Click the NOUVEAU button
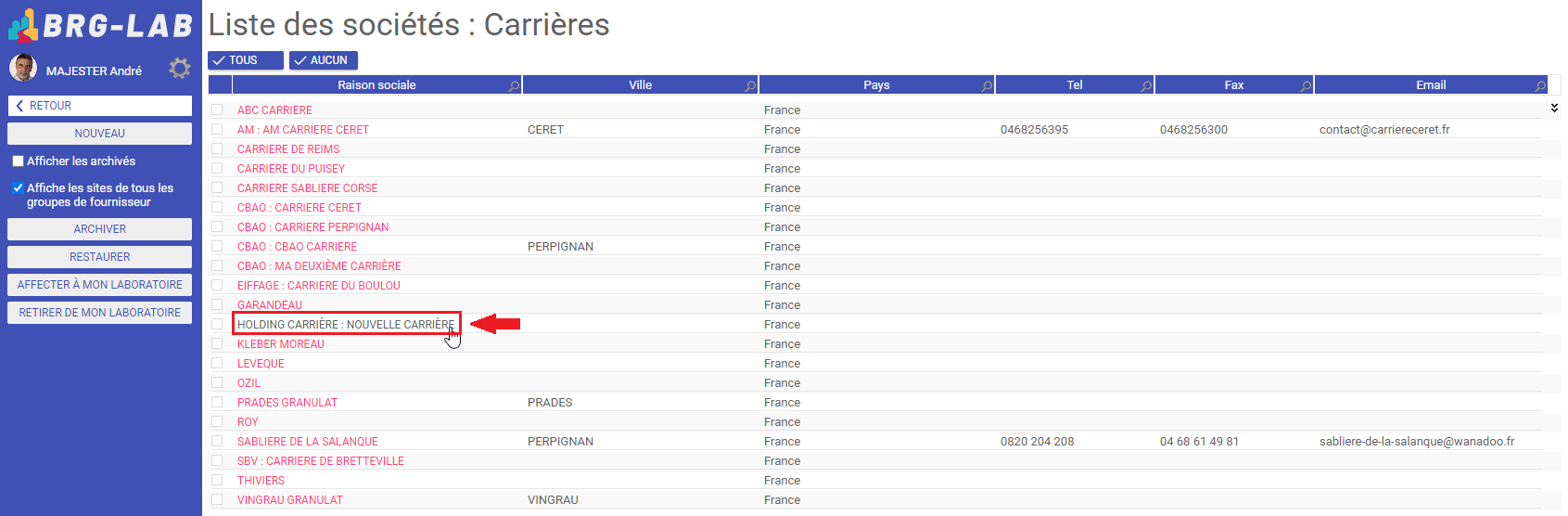Screen dimensions: 1568x516 click(100, 134)
